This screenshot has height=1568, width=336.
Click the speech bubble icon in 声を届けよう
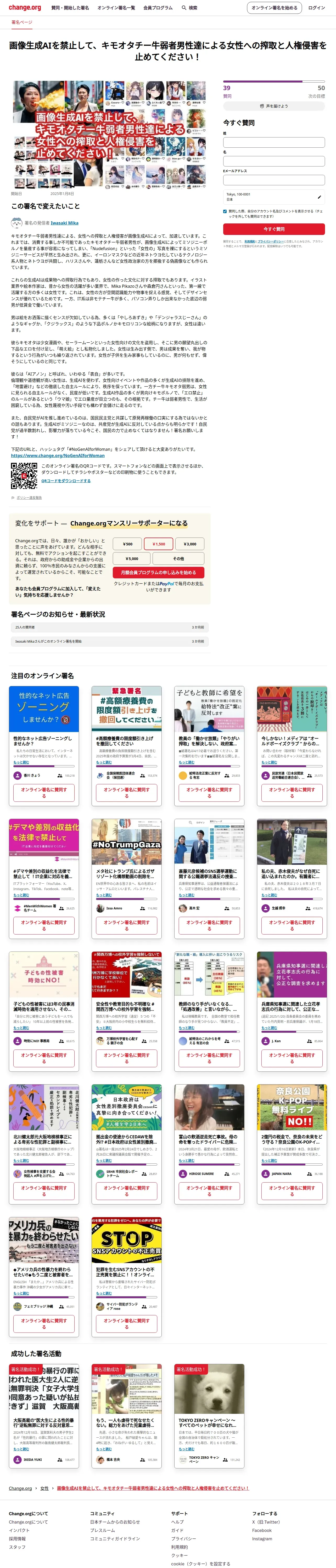pyautogui.click(x=262, y=106)
